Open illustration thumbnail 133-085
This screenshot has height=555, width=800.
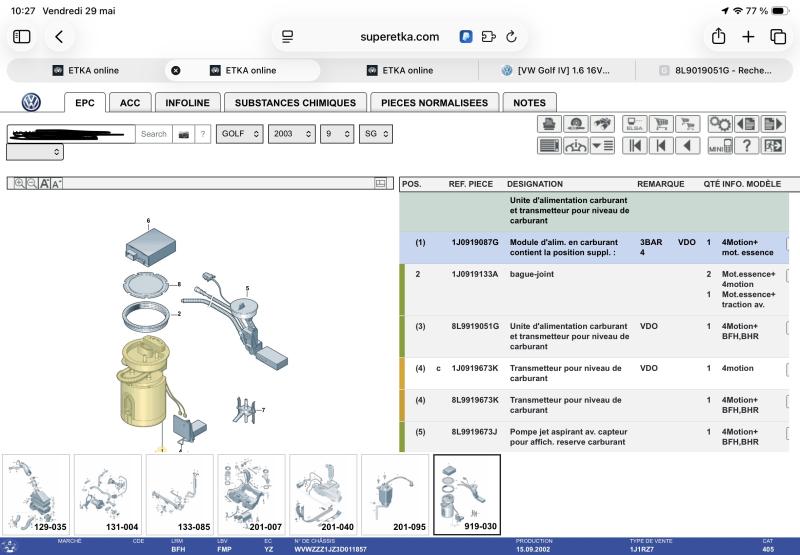[x=180, y=494]
